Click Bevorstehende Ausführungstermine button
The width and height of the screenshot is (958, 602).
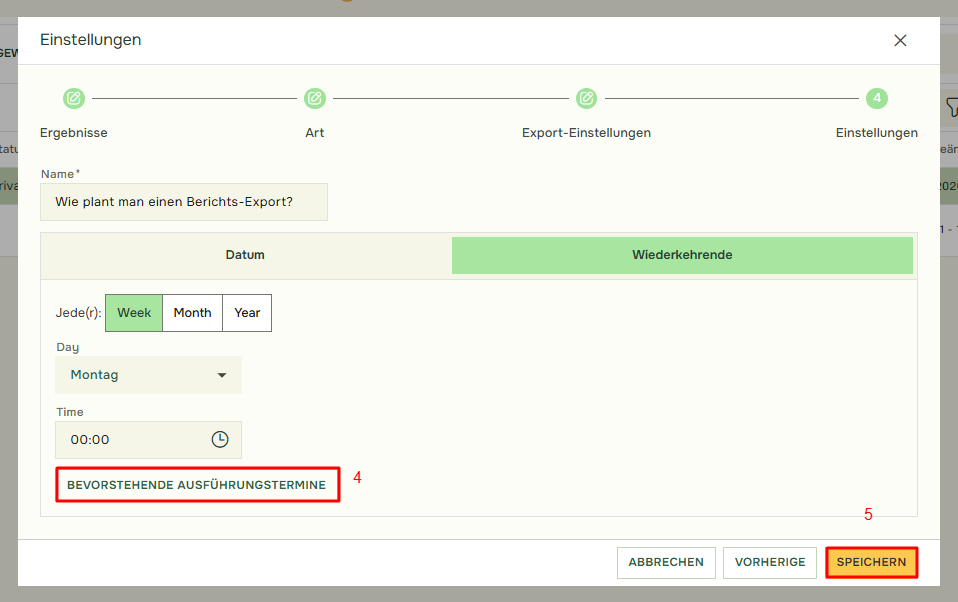(197, 485)
